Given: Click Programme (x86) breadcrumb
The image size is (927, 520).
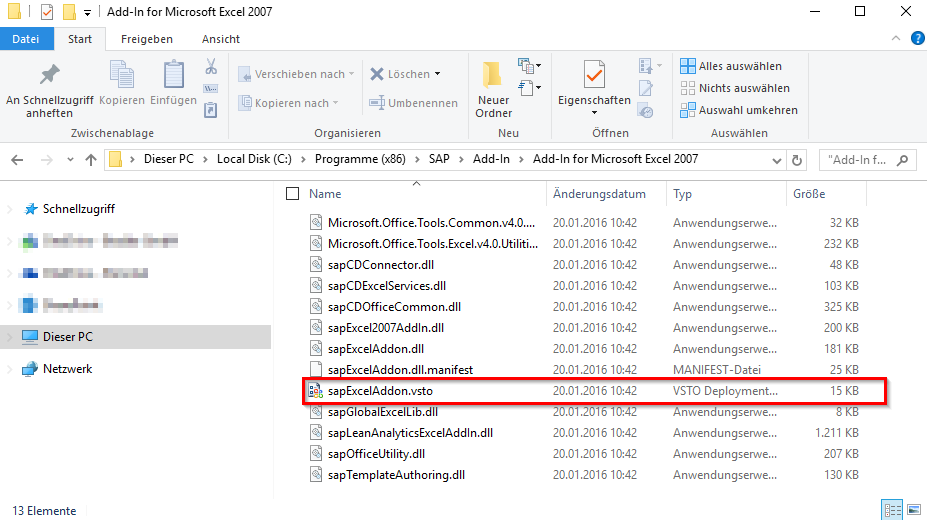Looking at the screenshot, I should [x=360, y=159].
